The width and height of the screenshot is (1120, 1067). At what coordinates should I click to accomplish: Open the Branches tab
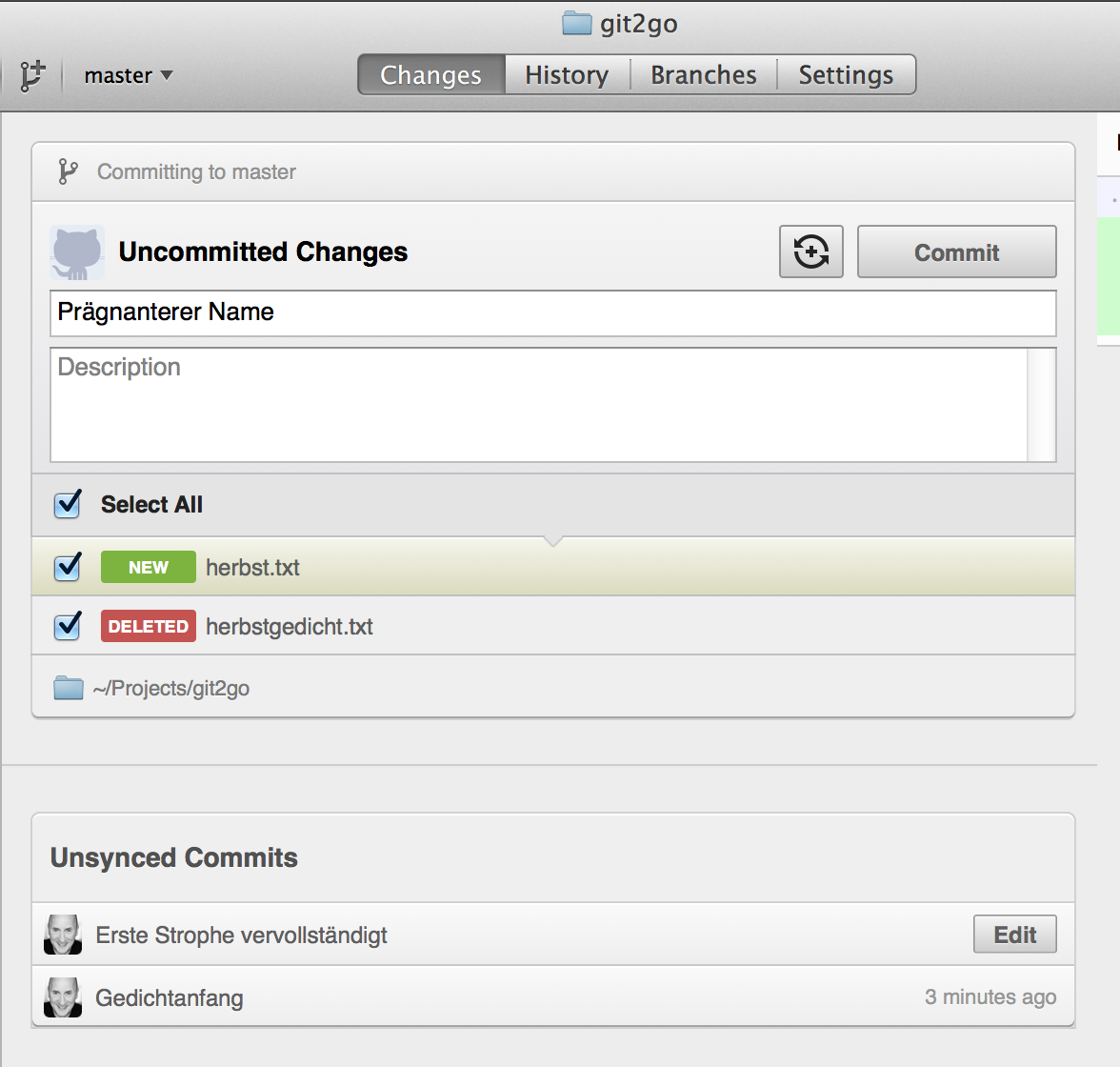pyautogui.click(x=704, y=75)
